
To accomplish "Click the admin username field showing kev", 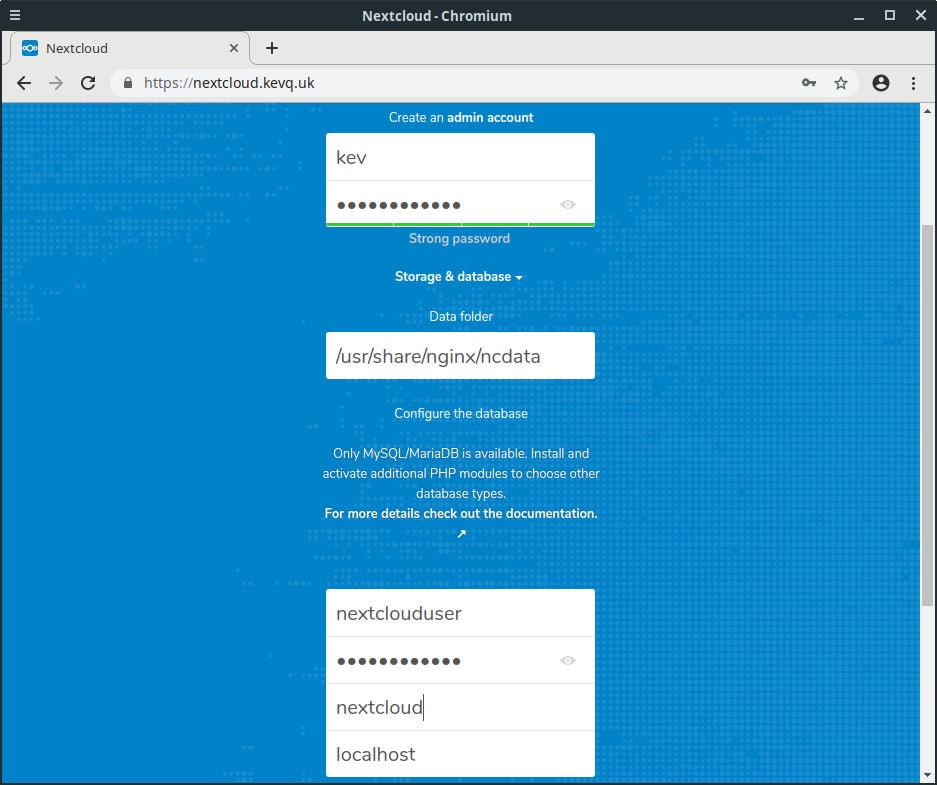I will click(459, 156).
